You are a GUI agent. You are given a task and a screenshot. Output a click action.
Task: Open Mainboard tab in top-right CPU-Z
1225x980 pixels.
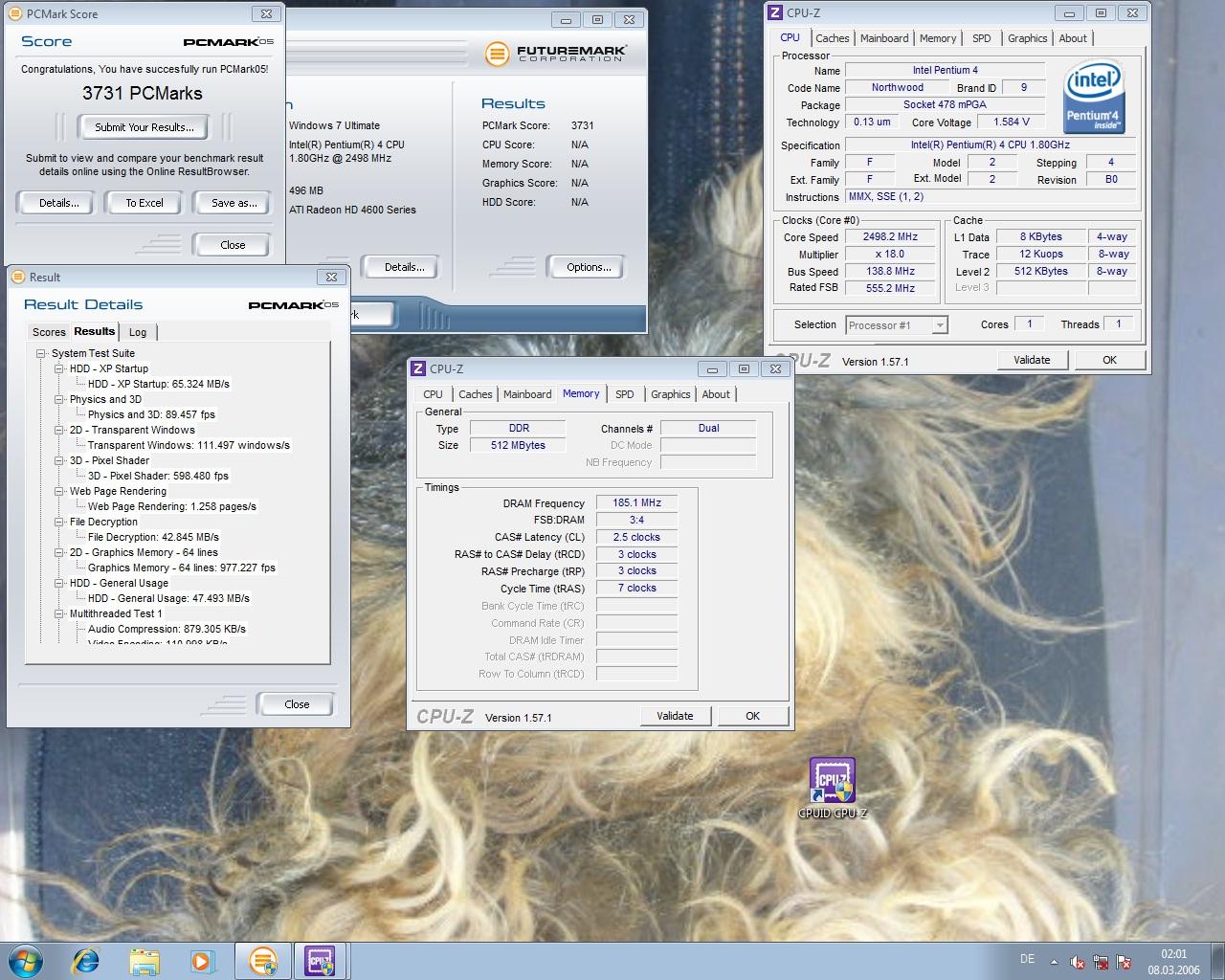[884, 38]
